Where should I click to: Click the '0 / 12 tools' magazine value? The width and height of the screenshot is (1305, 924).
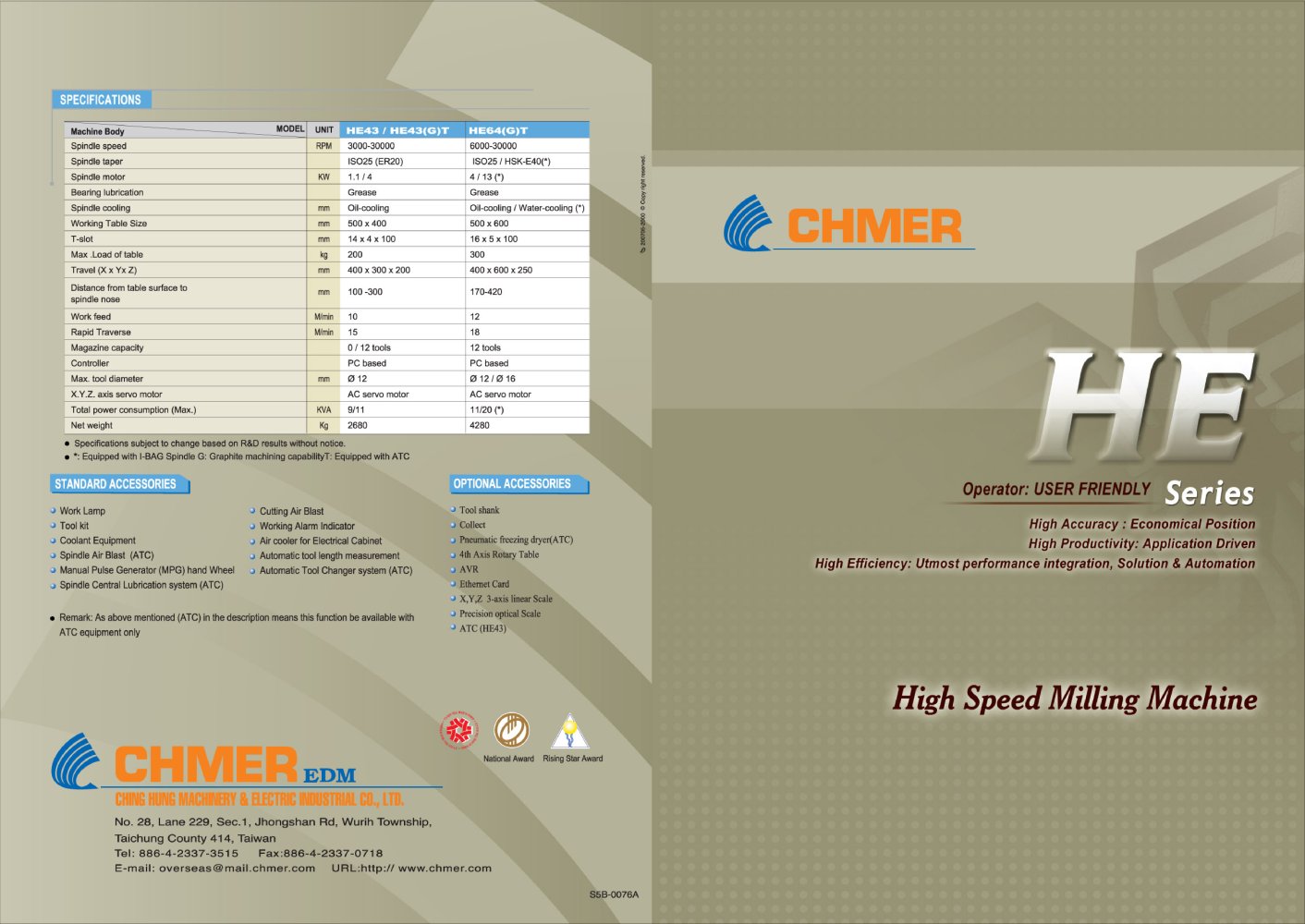[x=369, y=348]
